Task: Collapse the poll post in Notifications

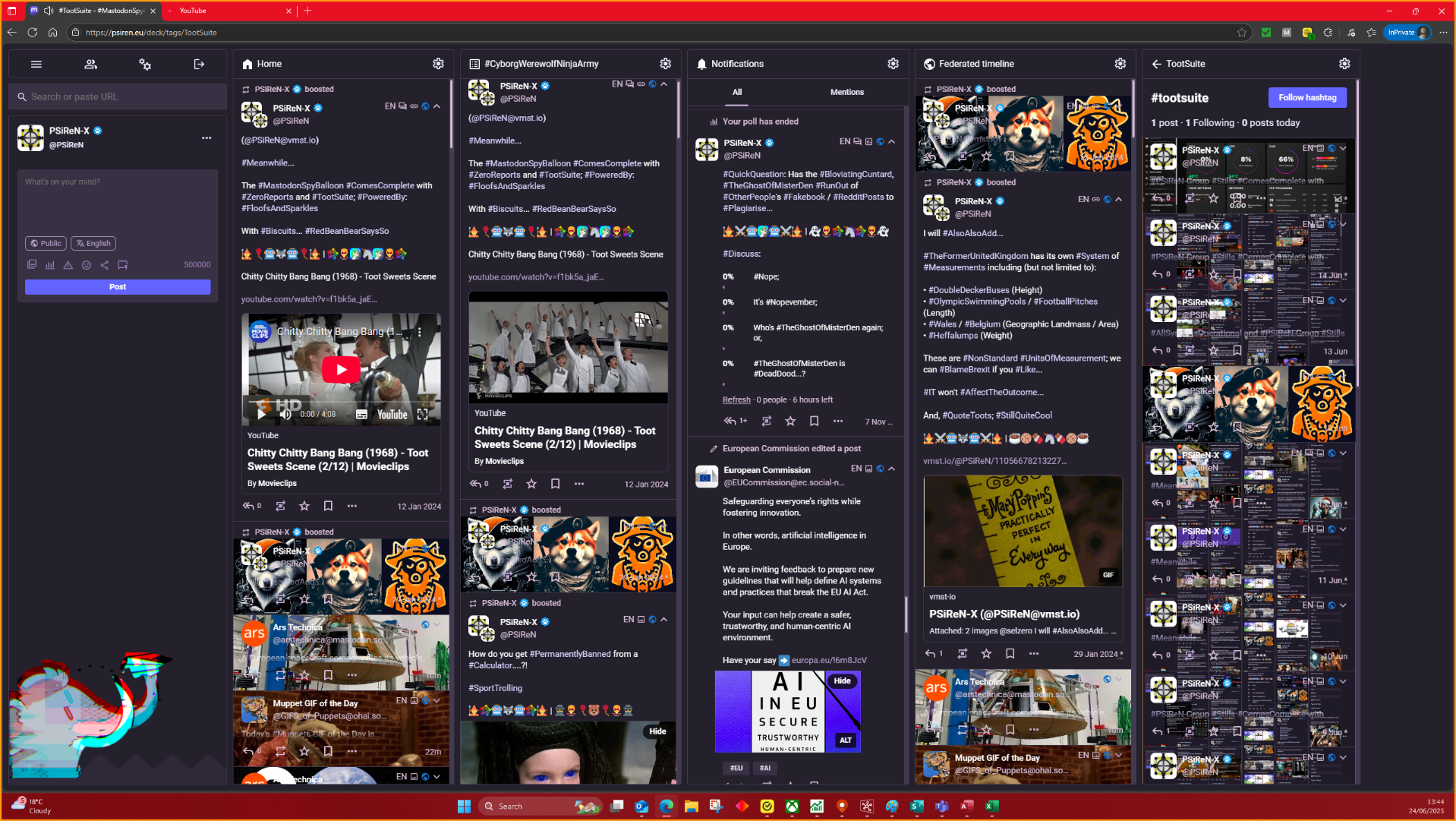Action: coord(891,141)
